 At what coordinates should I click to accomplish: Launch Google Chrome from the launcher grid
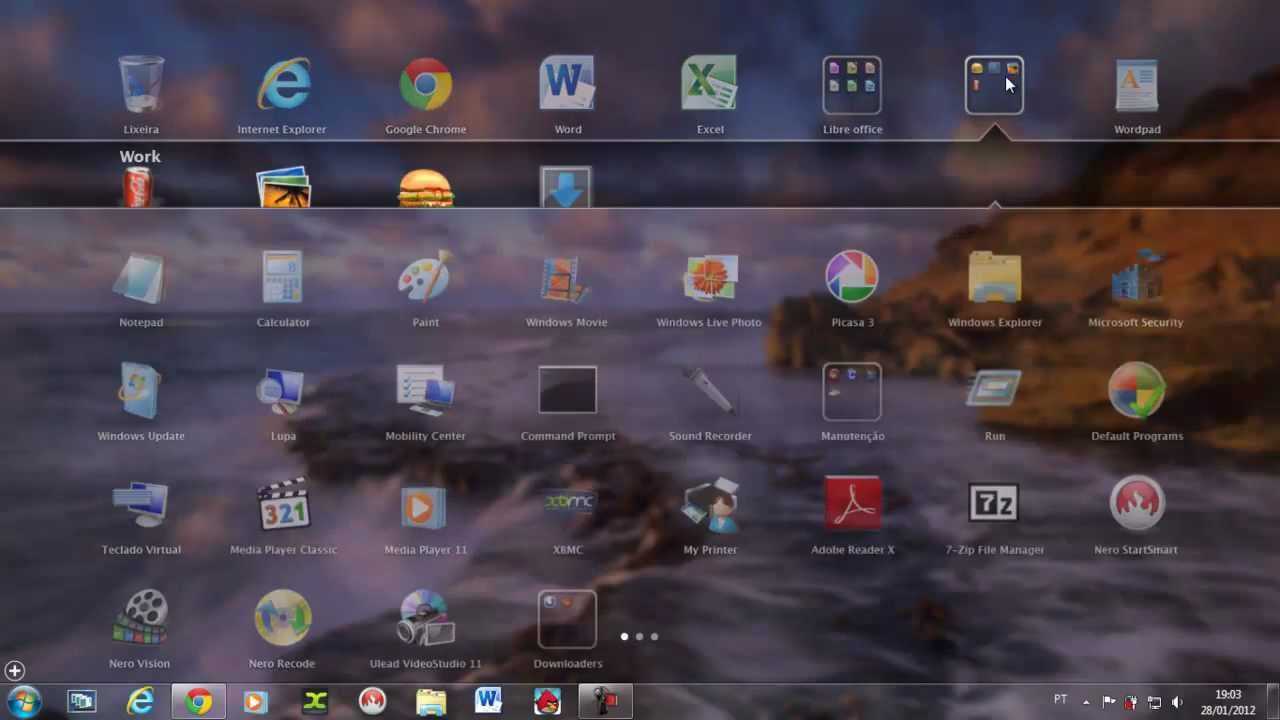(x=426, y=85)
